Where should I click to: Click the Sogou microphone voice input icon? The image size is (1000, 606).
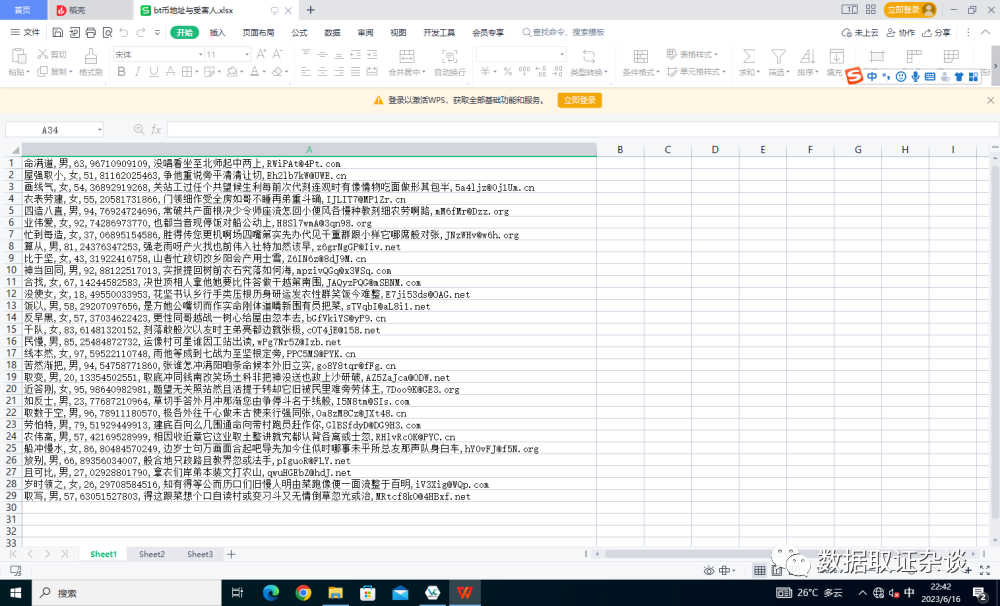[x=915, y=77]
